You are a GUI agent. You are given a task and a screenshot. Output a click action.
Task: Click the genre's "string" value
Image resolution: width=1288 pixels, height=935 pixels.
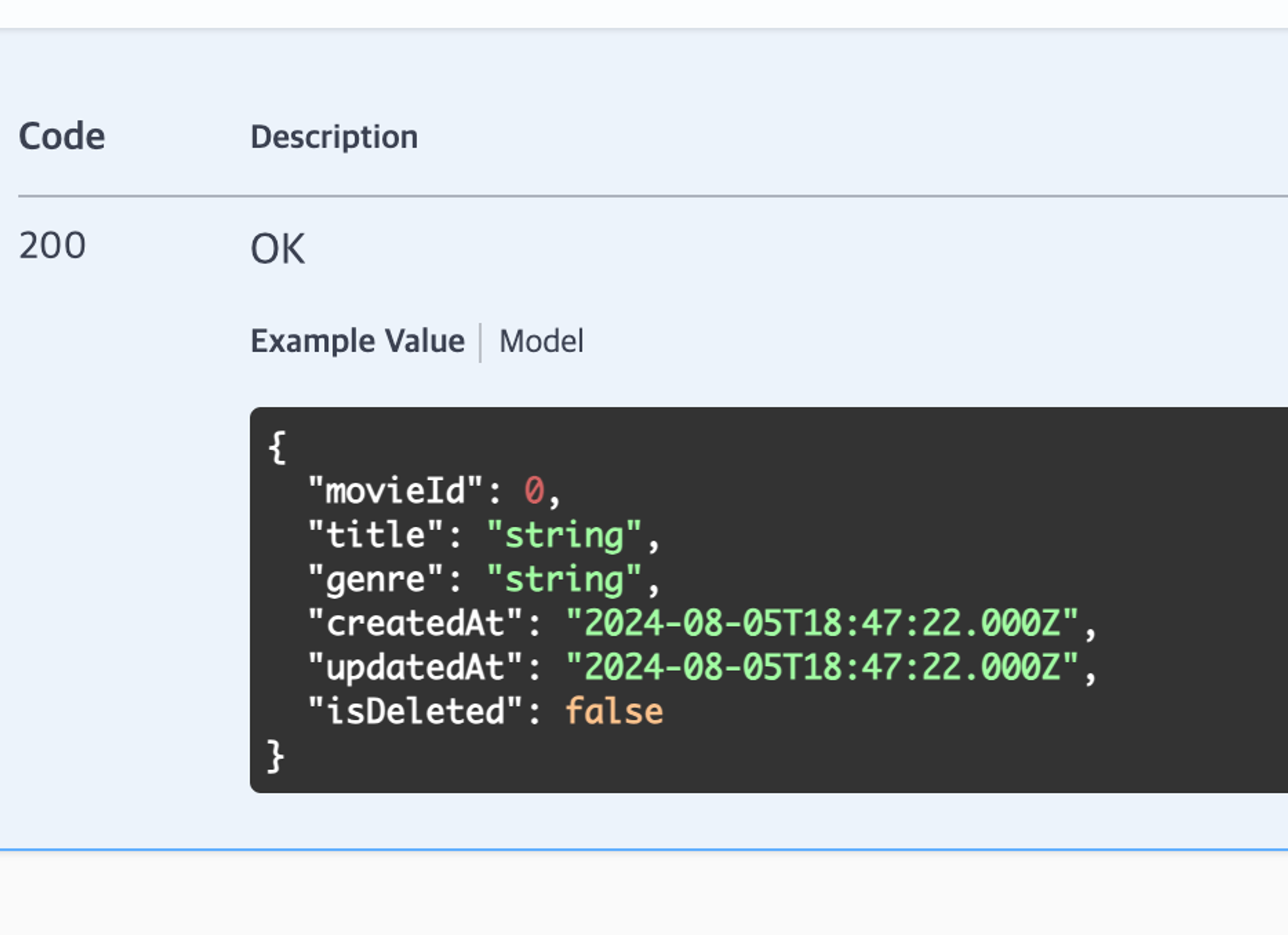point(564,580)
